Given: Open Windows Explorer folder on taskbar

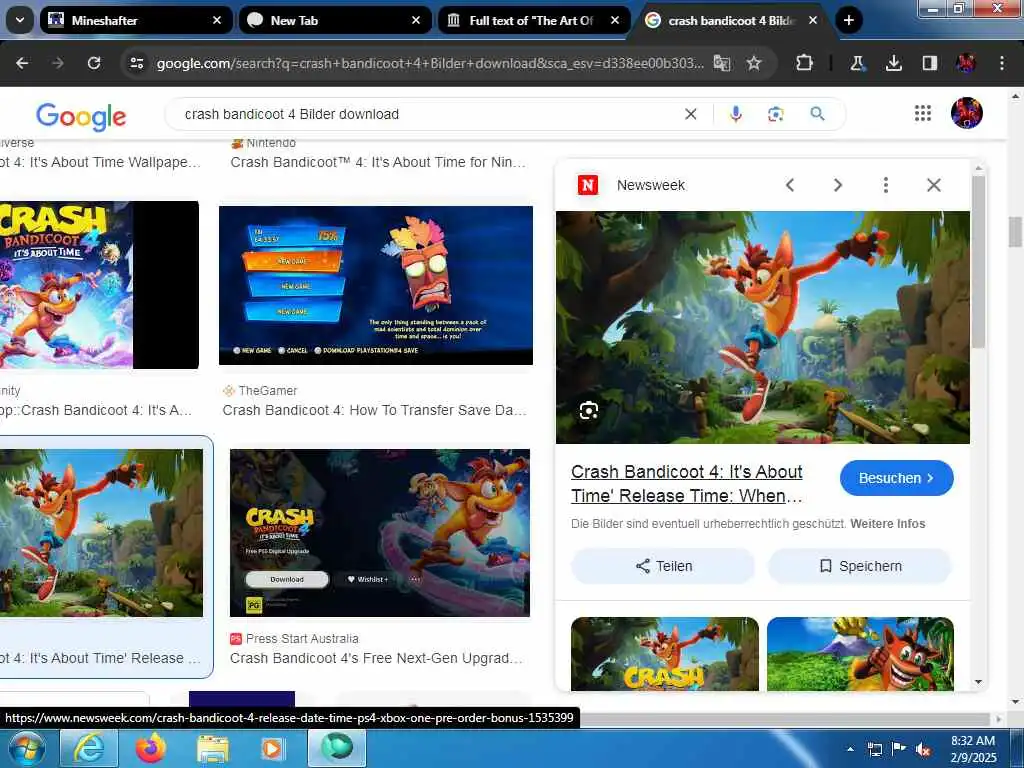Looking at the screenshot, I should click(213, 748).
